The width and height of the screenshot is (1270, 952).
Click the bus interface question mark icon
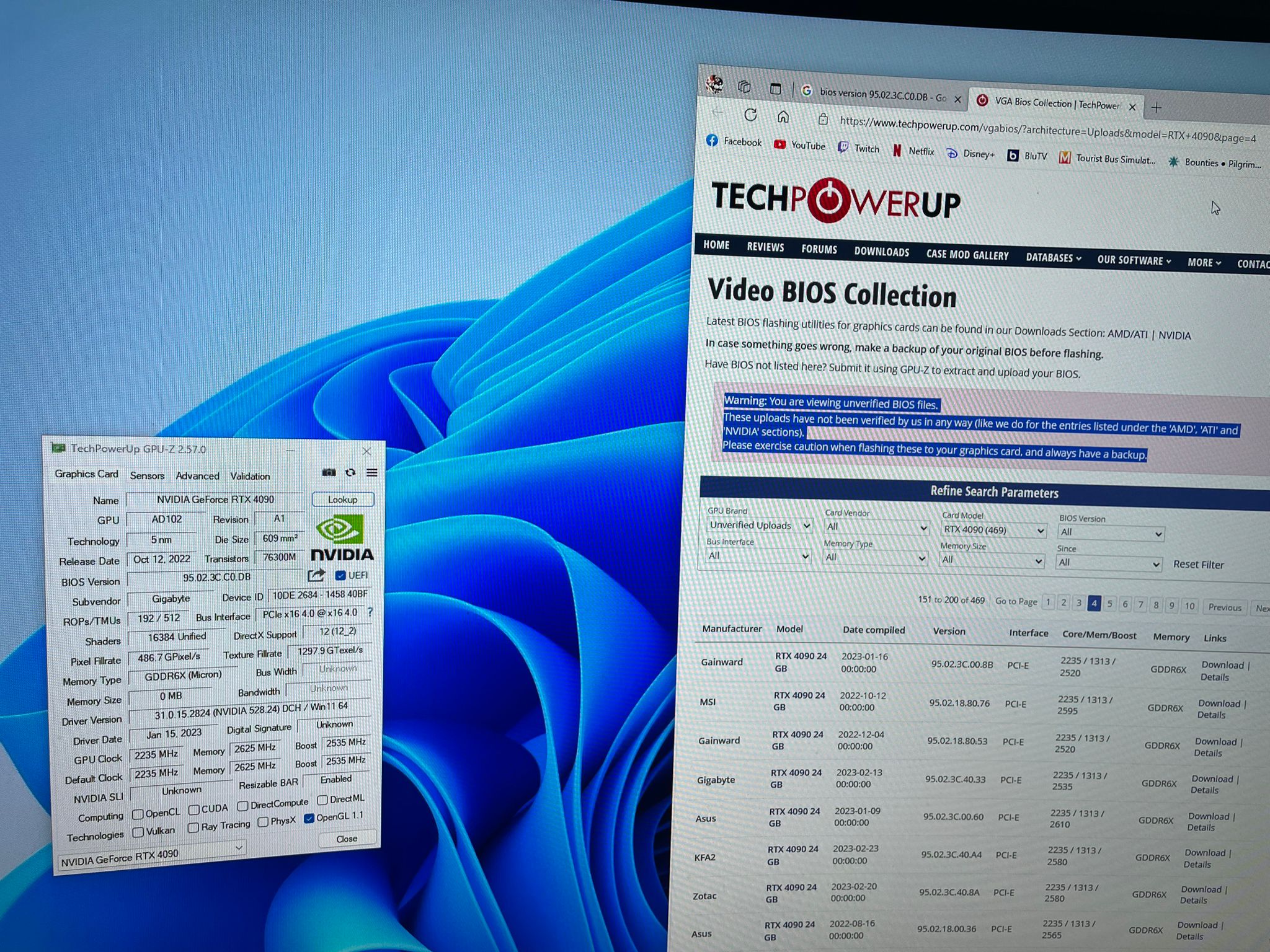tap(370, 612)
